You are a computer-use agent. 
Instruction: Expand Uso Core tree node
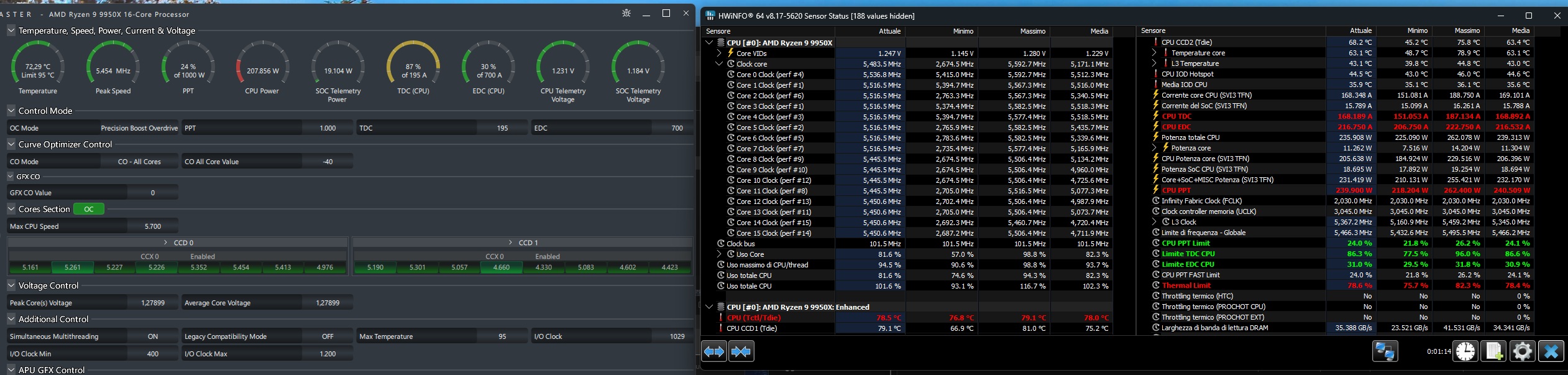pos(719,254)
